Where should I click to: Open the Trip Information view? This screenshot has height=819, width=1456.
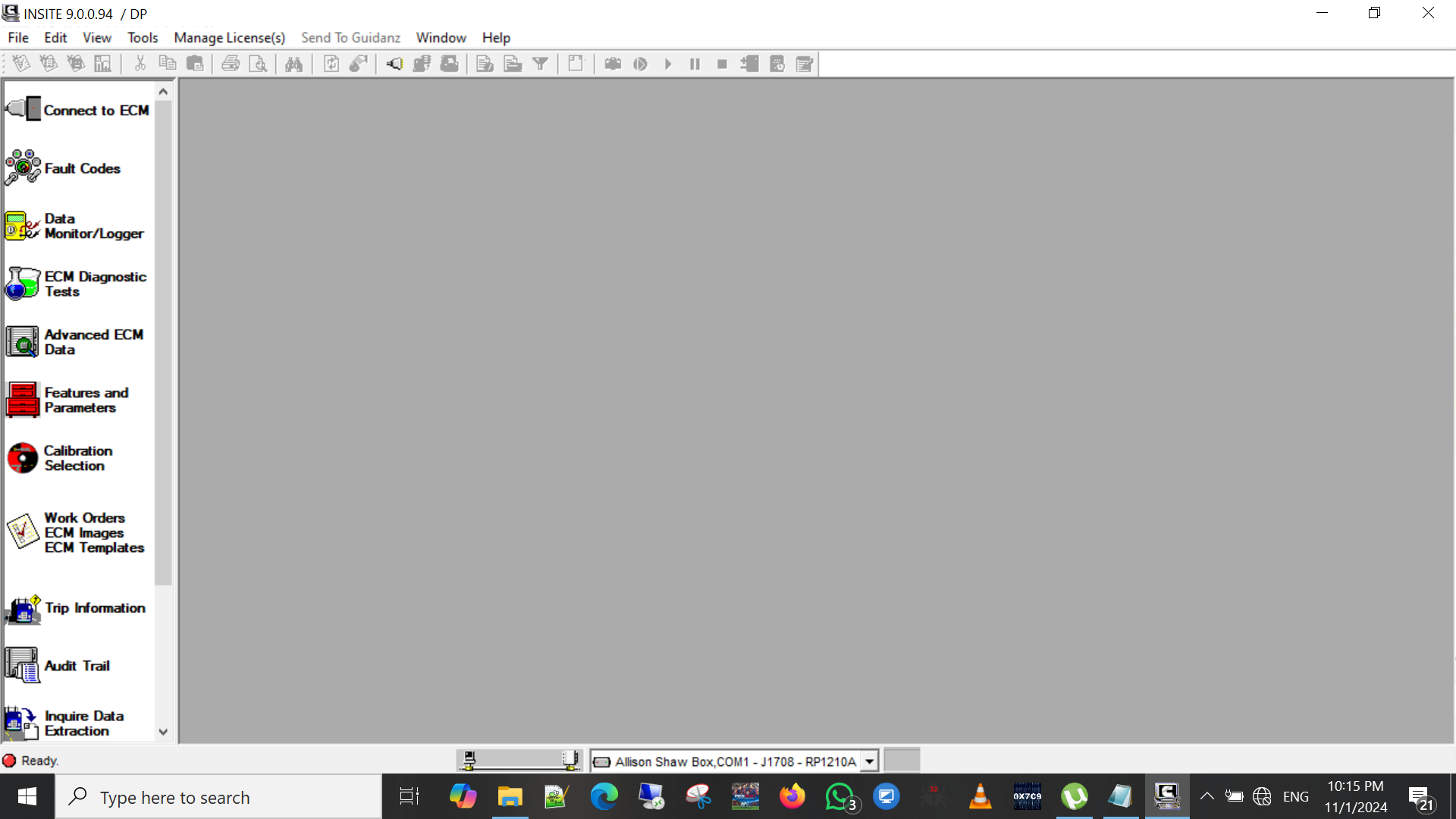76,608
